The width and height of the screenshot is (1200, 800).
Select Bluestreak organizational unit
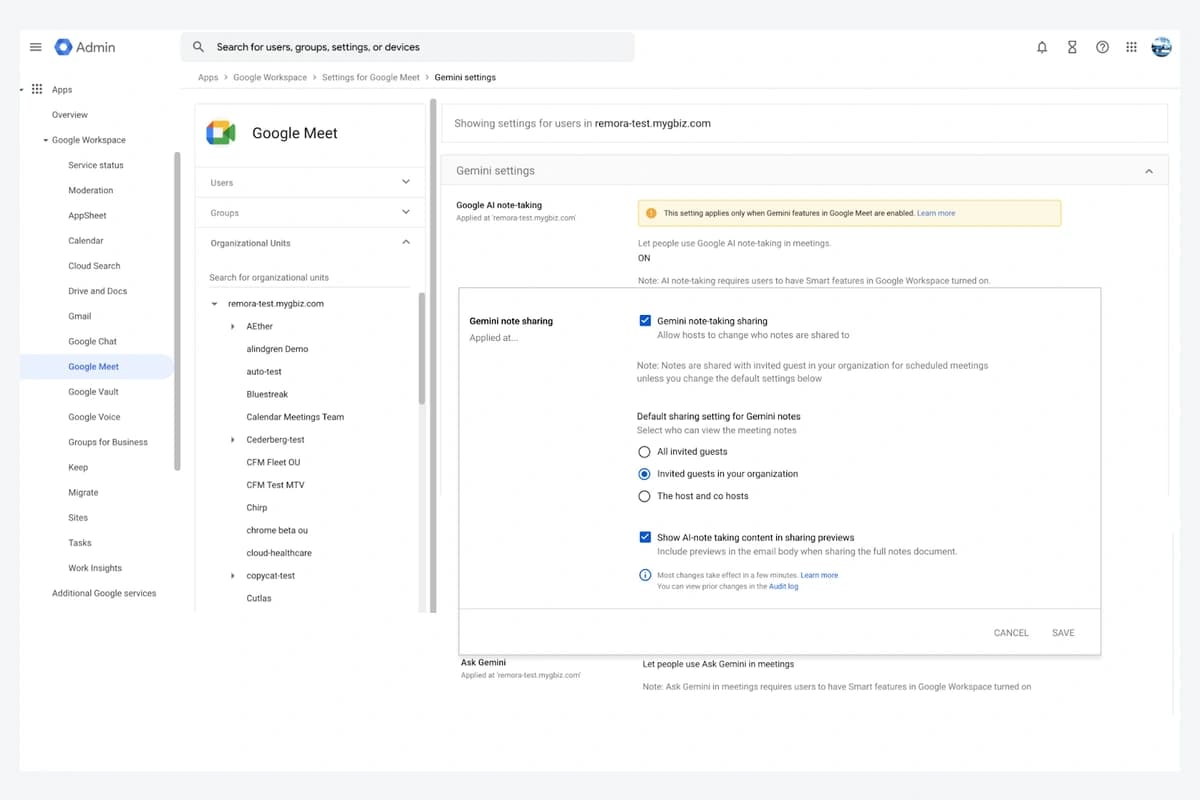pos(267,395)
